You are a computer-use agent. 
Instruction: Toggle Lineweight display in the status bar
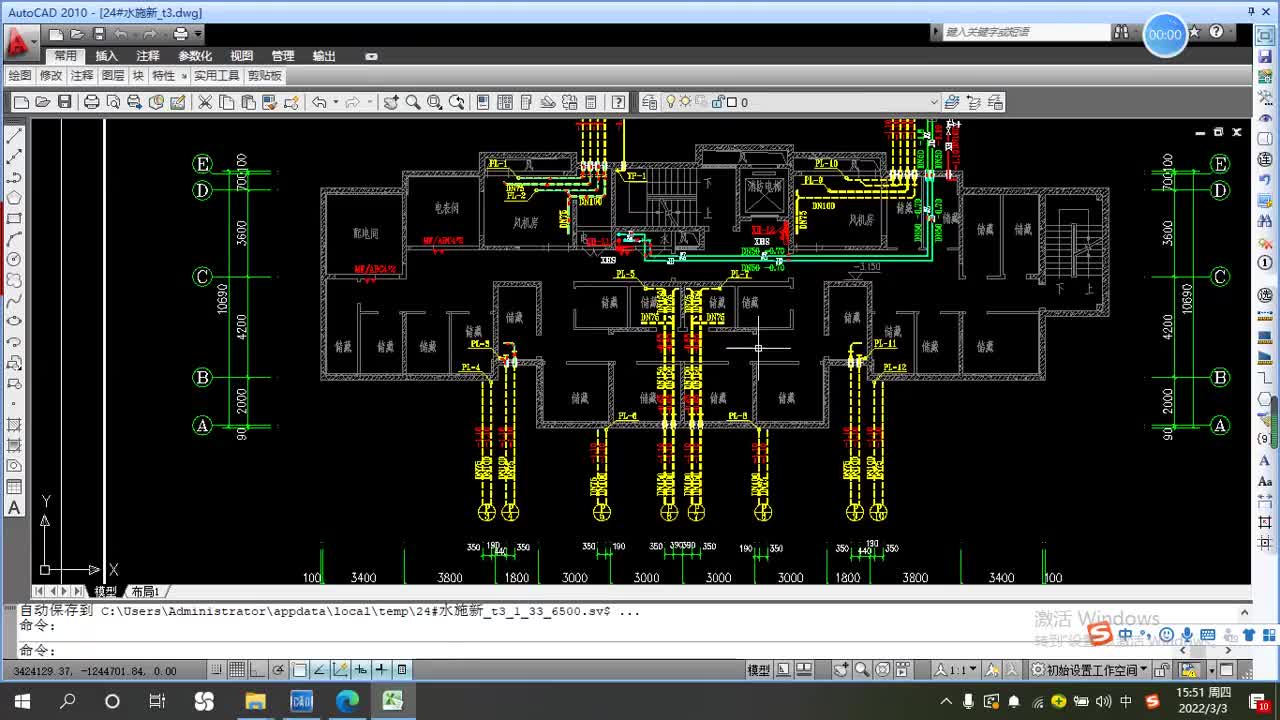tap(381, 670)
